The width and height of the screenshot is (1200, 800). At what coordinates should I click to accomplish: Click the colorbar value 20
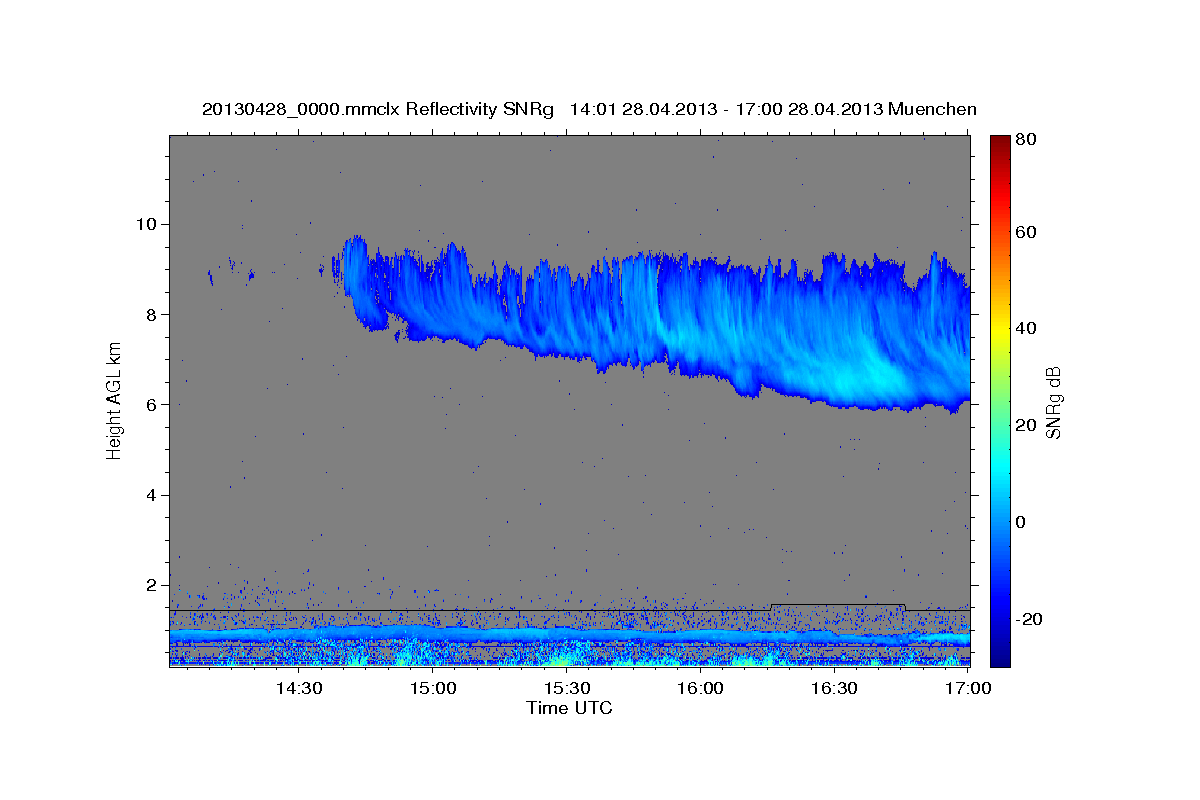pos(1028,425)
